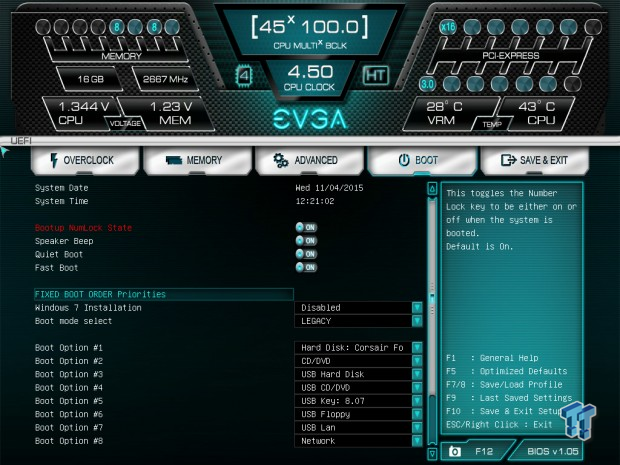Expand Boot Option #5 USB Key dropdown

[358, 401]
